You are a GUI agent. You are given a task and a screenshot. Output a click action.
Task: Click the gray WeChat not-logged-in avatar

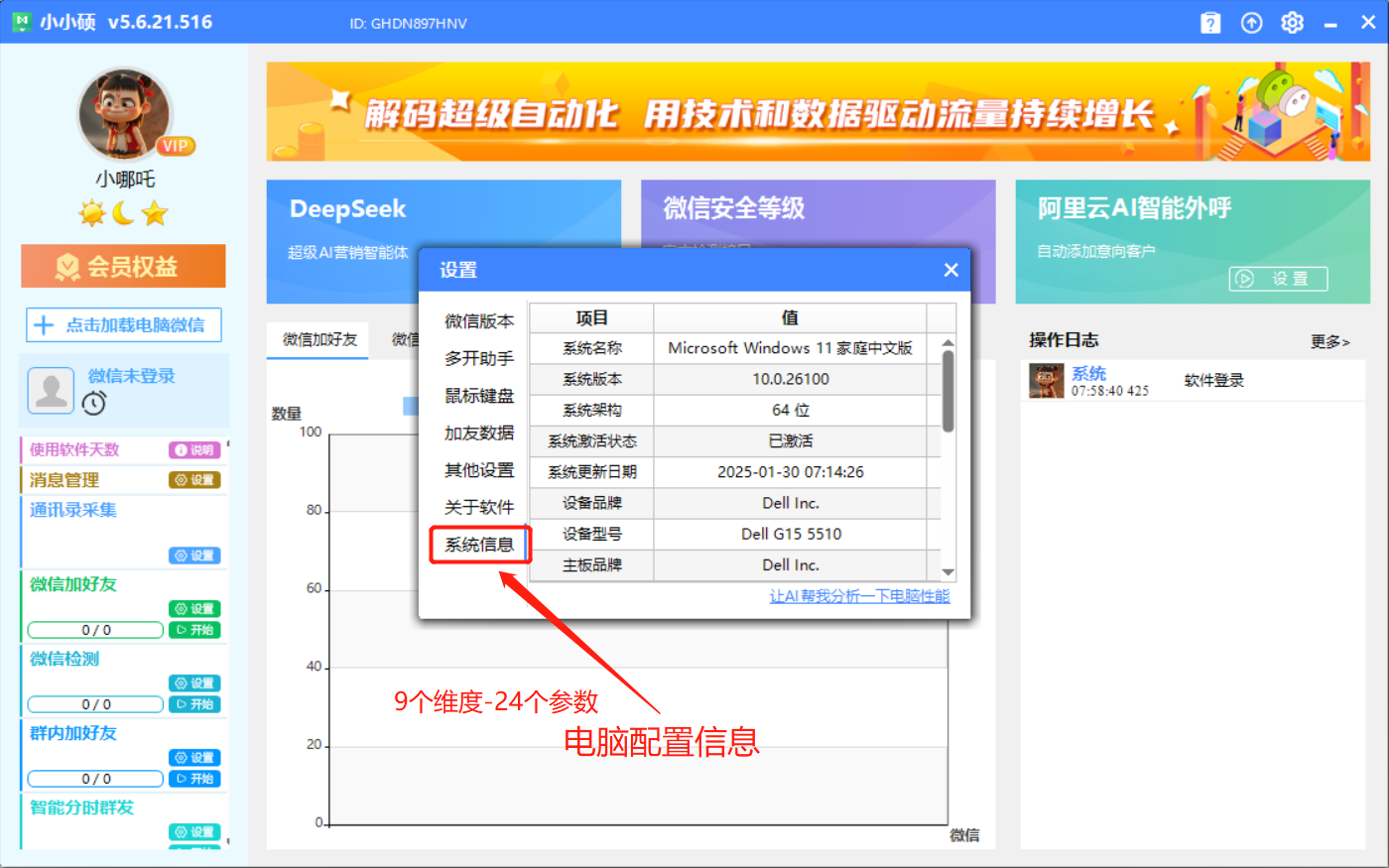point(51,390)
